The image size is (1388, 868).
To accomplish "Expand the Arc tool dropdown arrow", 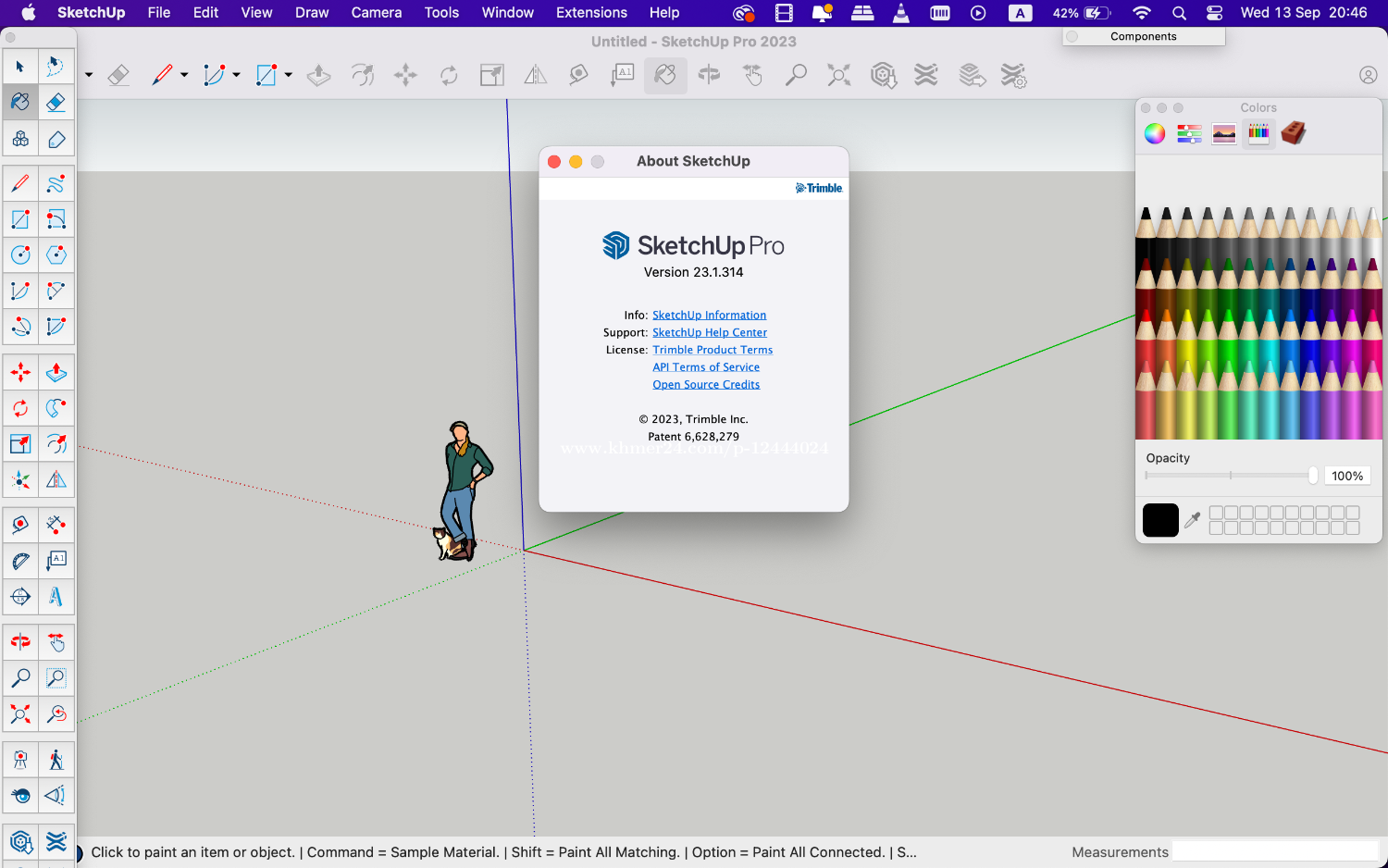I will [x=236, y=75].
